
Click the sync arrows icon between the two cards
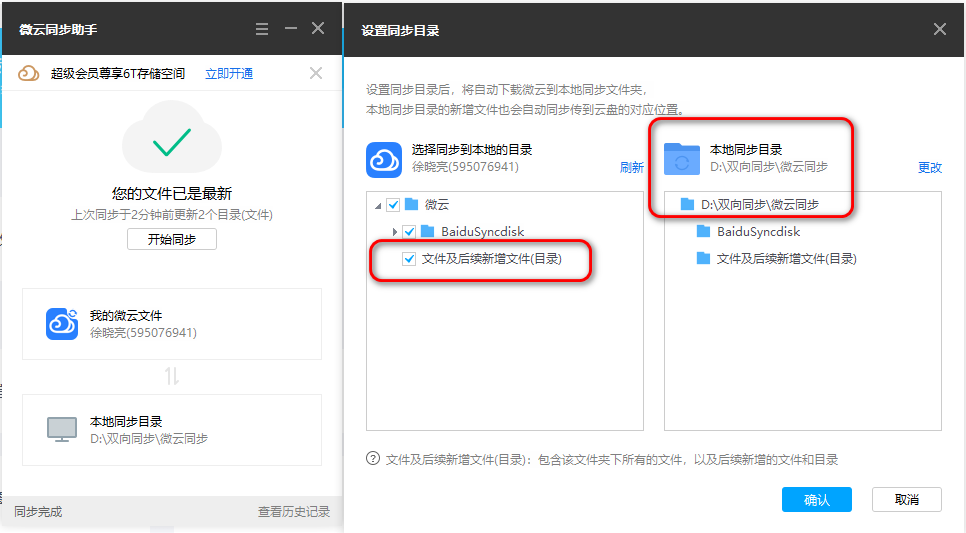172,376
